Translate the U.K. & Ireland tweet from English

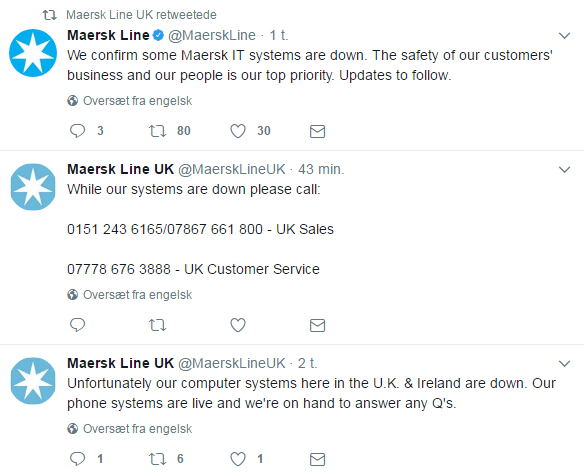[137, 429]
